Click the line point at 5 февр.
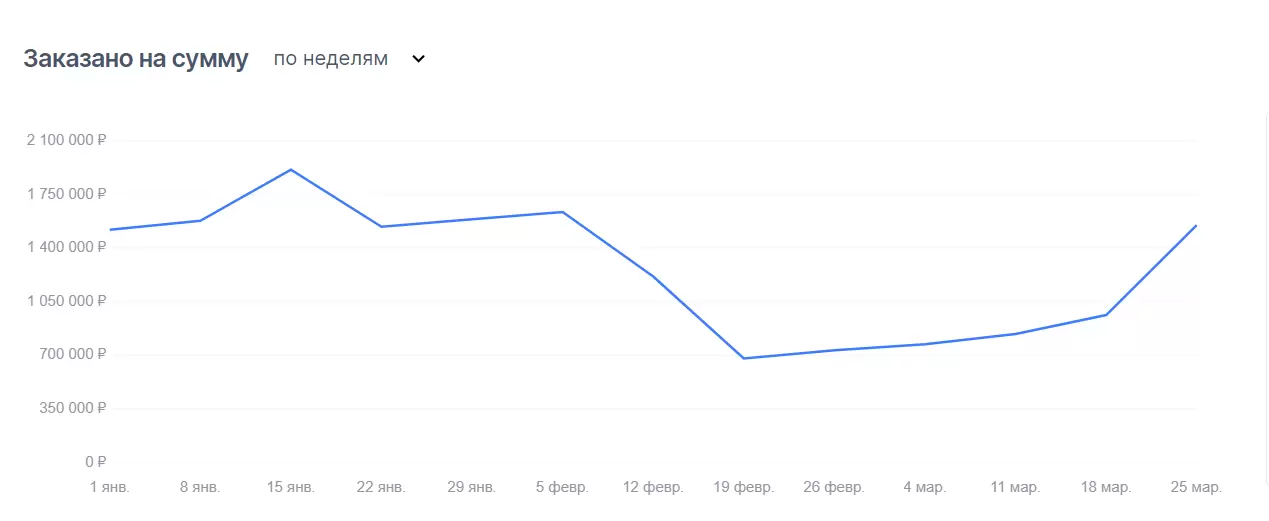1269x521 pixels. [563, 212]
